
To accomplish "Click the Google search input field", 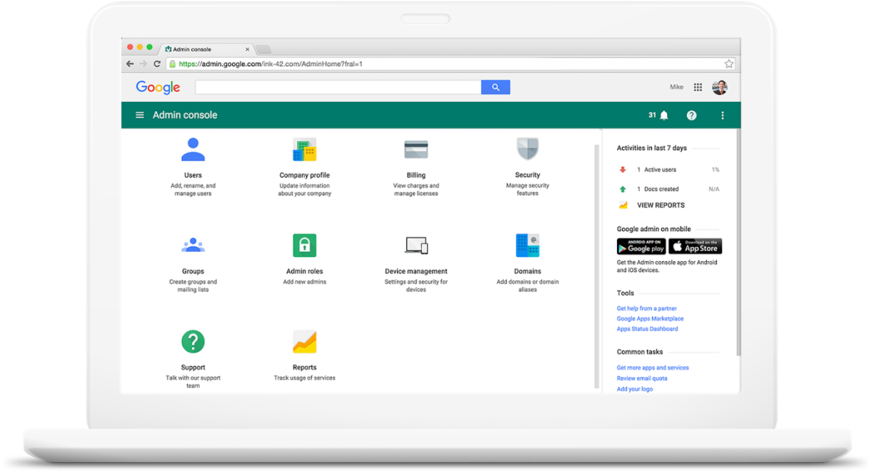I will [338, 87].
